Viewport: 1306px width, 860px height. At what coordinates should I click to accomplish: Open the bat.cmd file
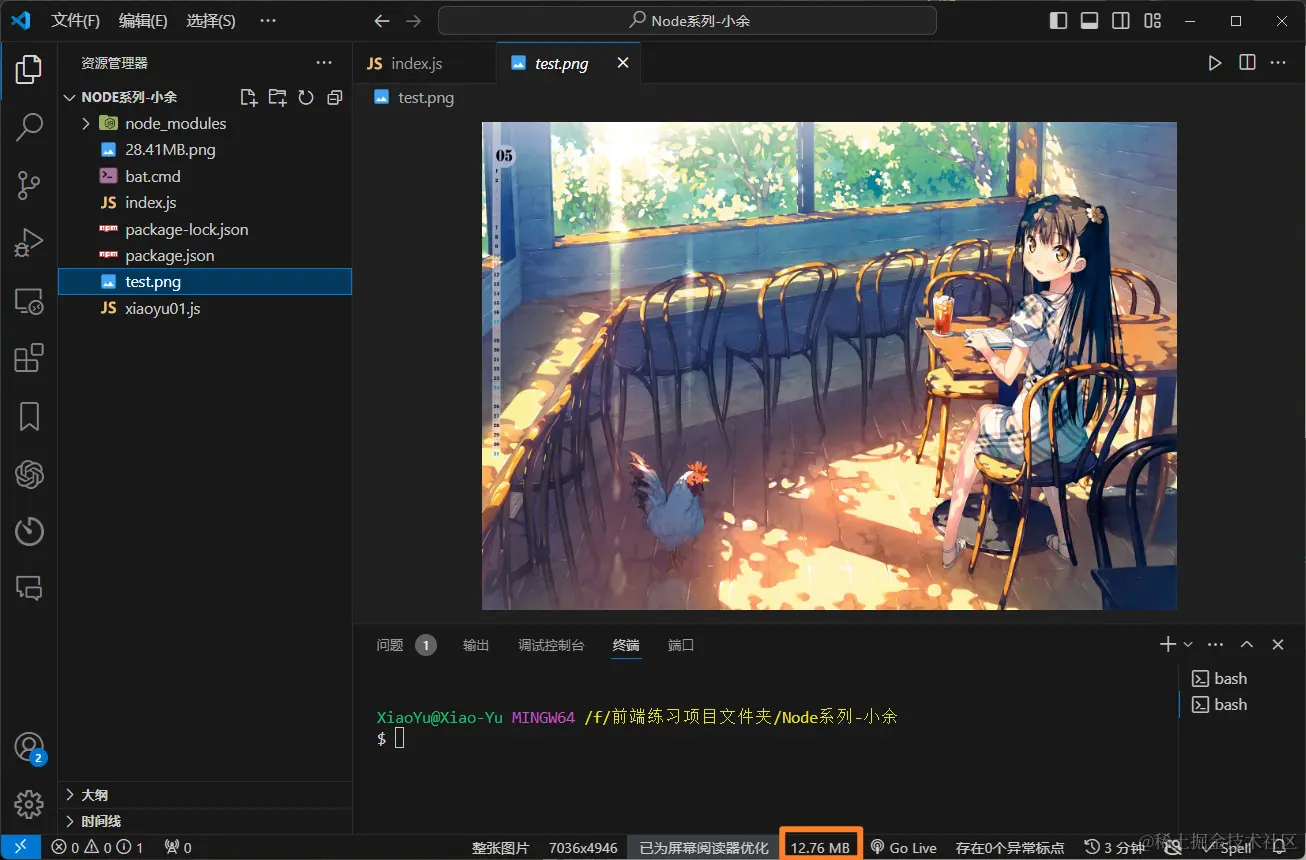205,176
